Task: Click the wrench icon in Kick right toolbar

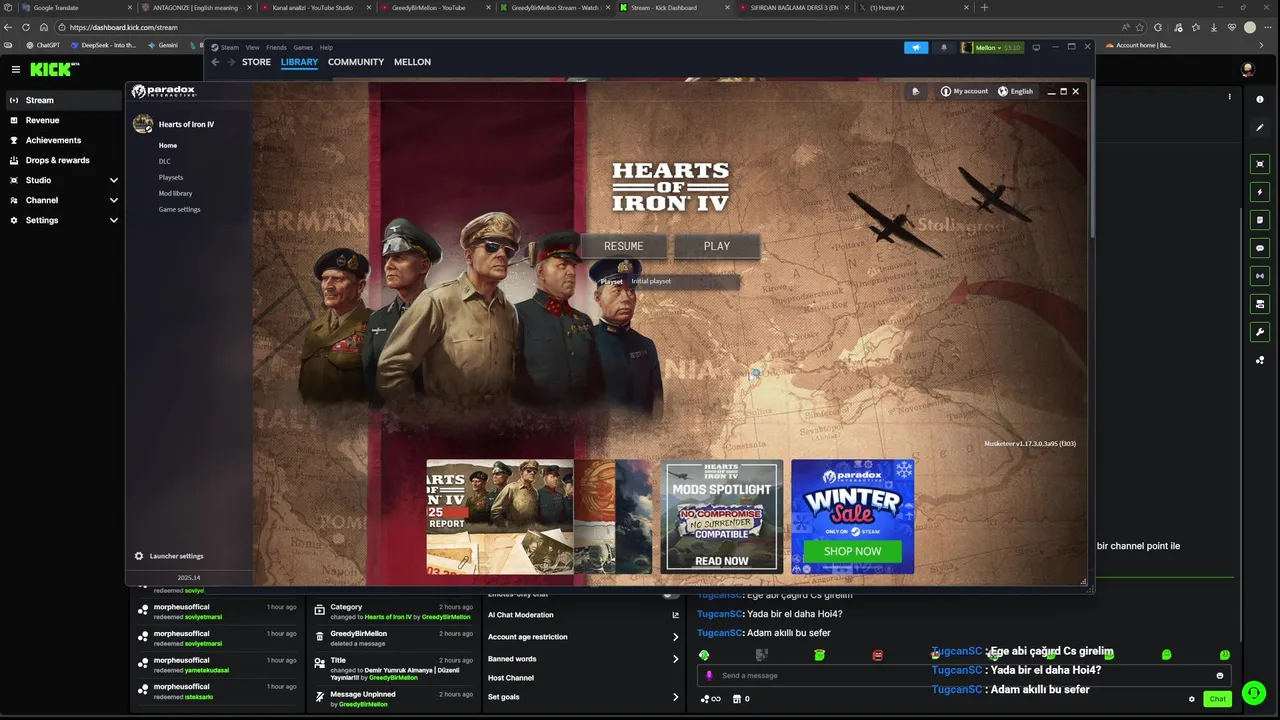Action: click(x=1260, y=332)
